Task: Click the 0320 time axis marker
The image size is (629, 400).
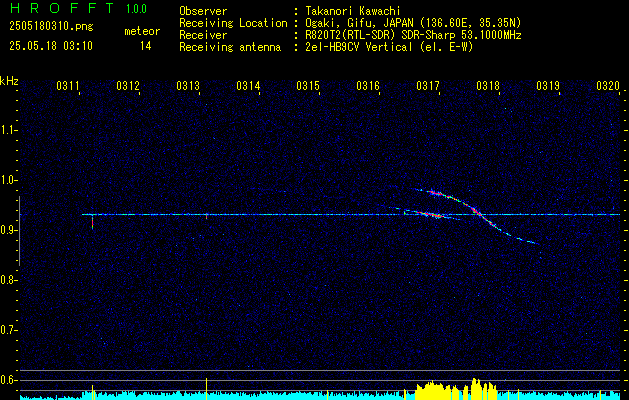Action: click(x=608, y=85)
